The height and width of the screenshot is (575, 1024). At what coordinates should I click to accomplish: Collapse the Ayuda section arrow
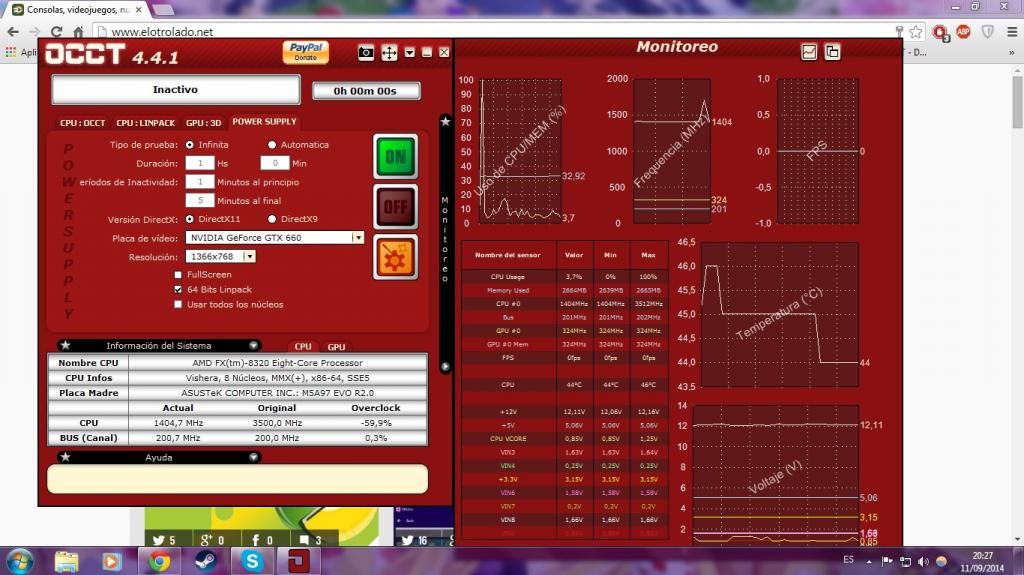coord(253,457)
